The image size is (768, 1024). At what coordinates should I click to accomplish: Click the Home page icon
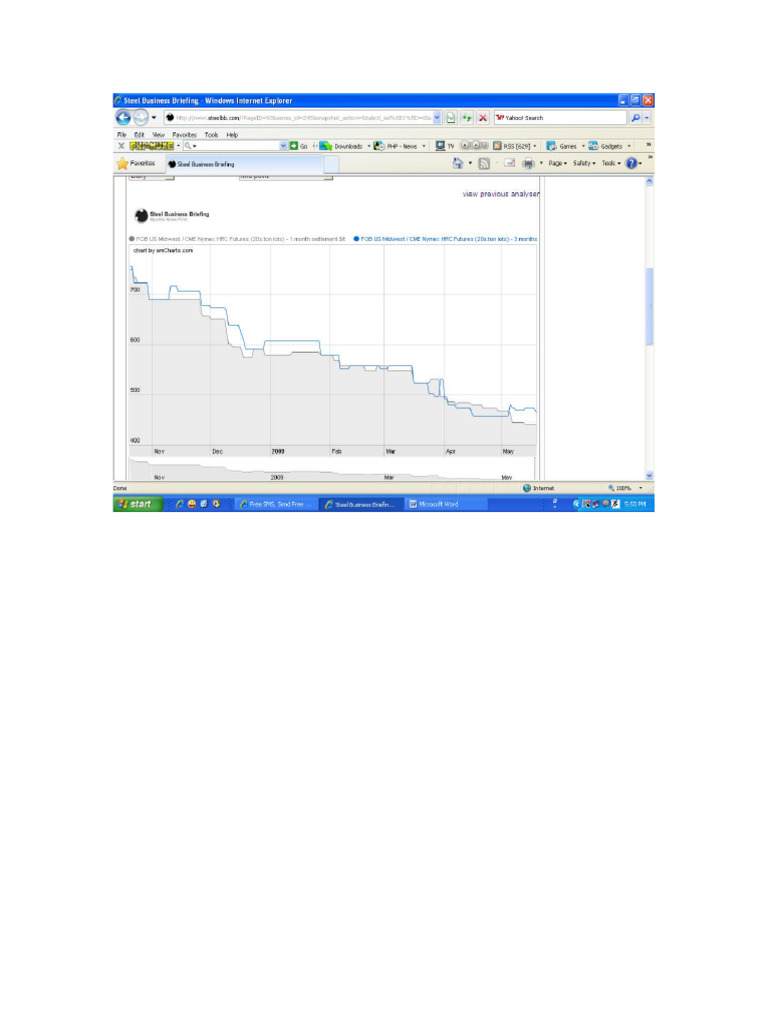pyautogui.click(x=458, y=163)
